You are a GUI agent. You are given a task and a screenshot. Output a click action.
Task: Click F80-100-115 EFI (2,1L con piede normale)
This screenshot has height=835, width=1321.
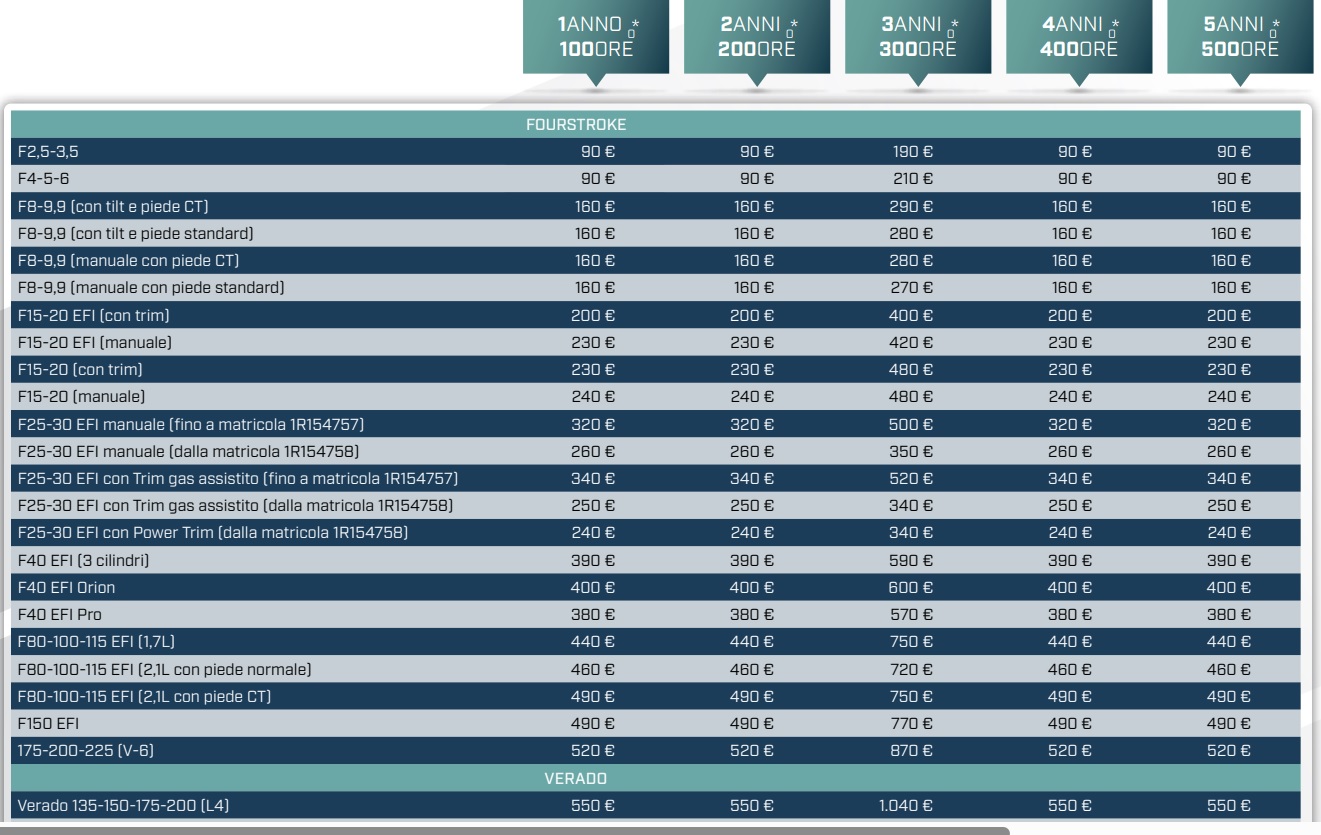(x=164, y=669)
